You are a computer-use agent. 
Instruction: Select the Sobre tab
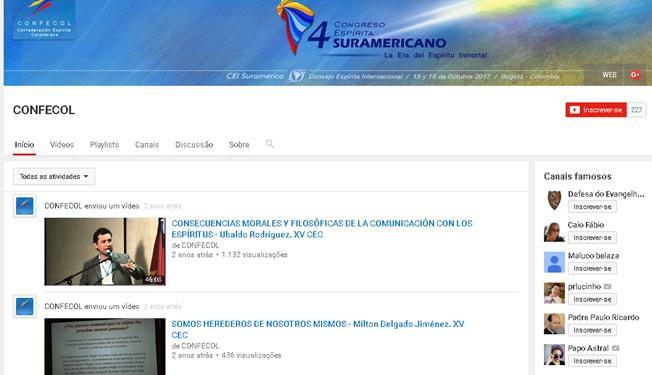[239, 145]
